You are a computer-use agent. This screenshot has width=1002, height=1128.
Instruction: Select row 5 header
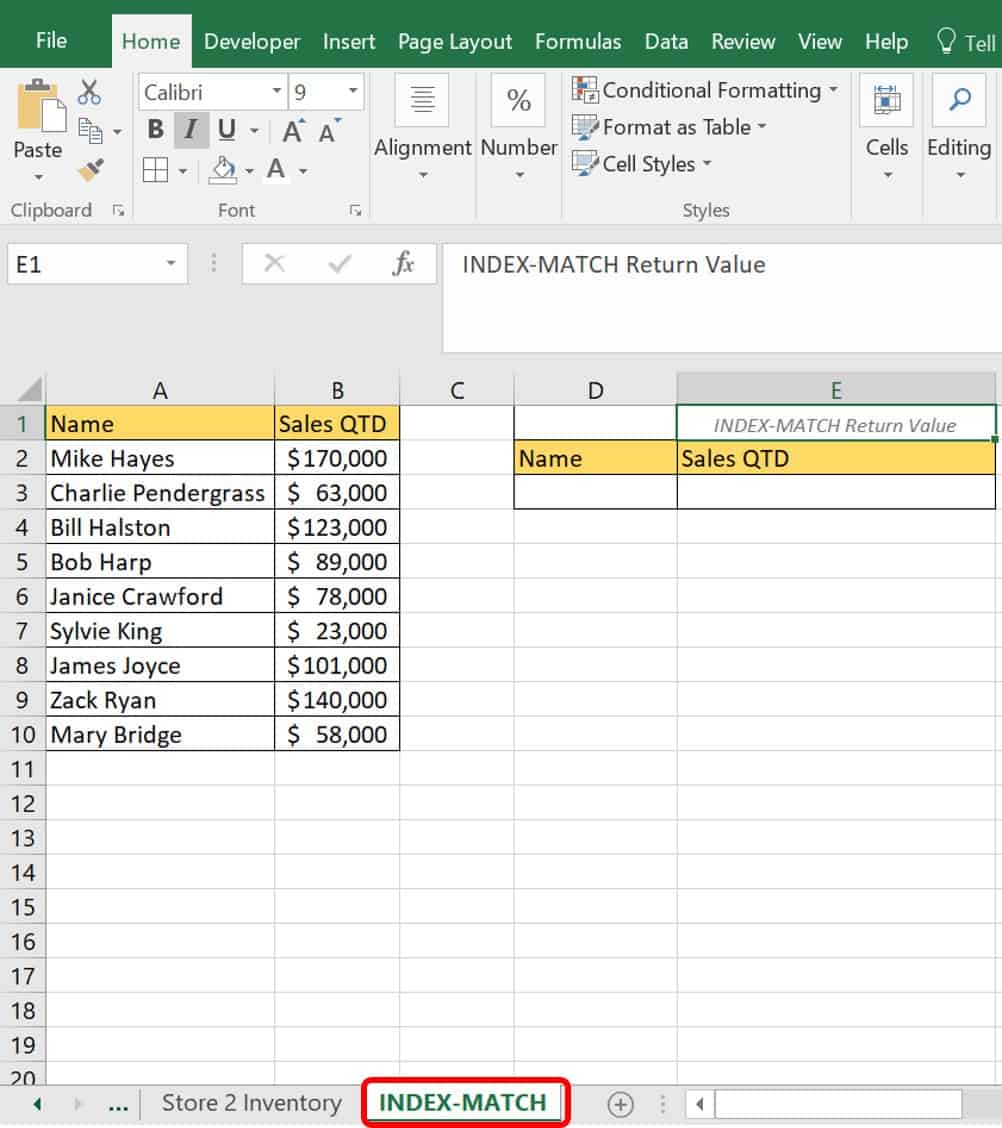tap(22, 562)
